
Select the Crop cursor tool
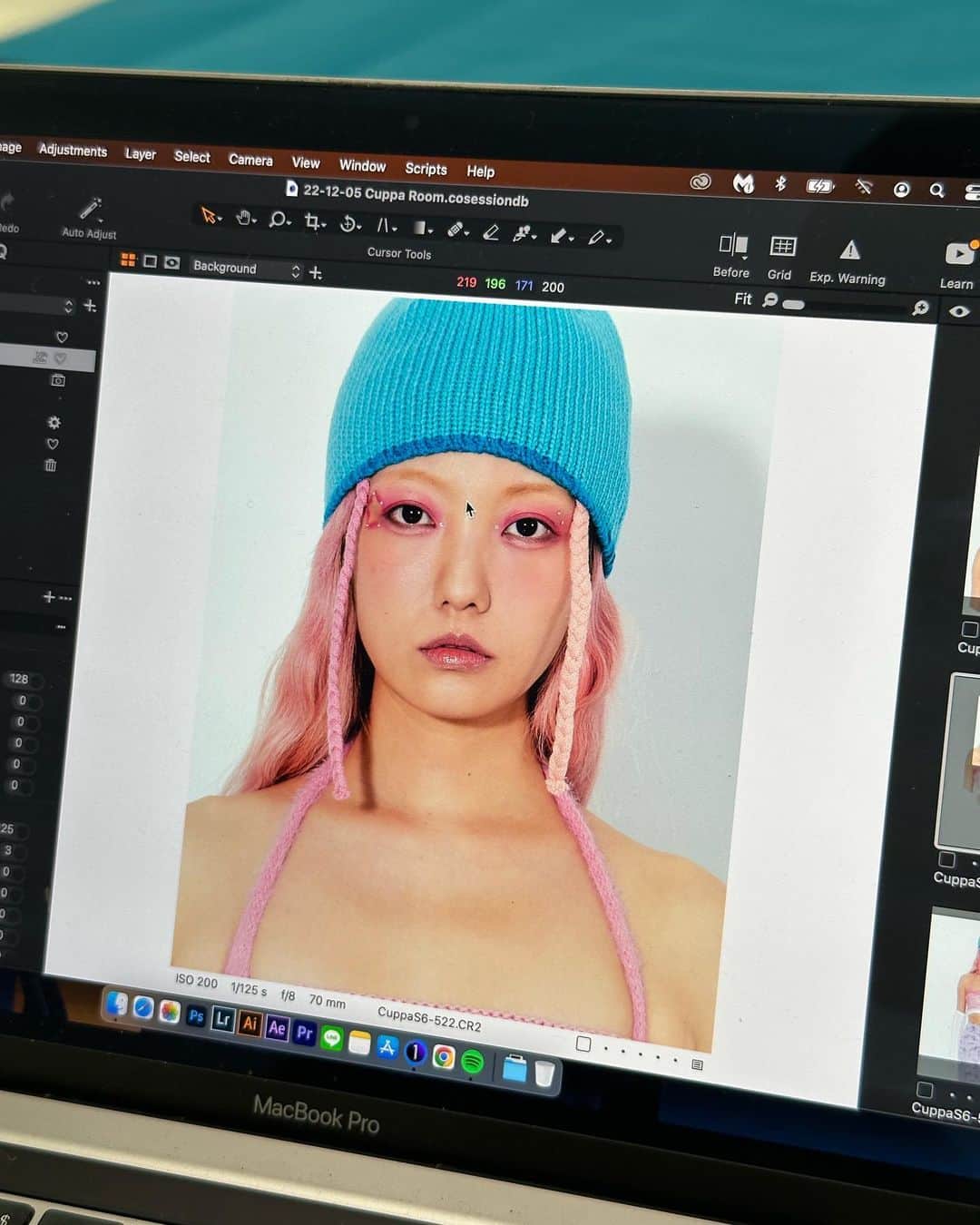click(x=312, y=221)
